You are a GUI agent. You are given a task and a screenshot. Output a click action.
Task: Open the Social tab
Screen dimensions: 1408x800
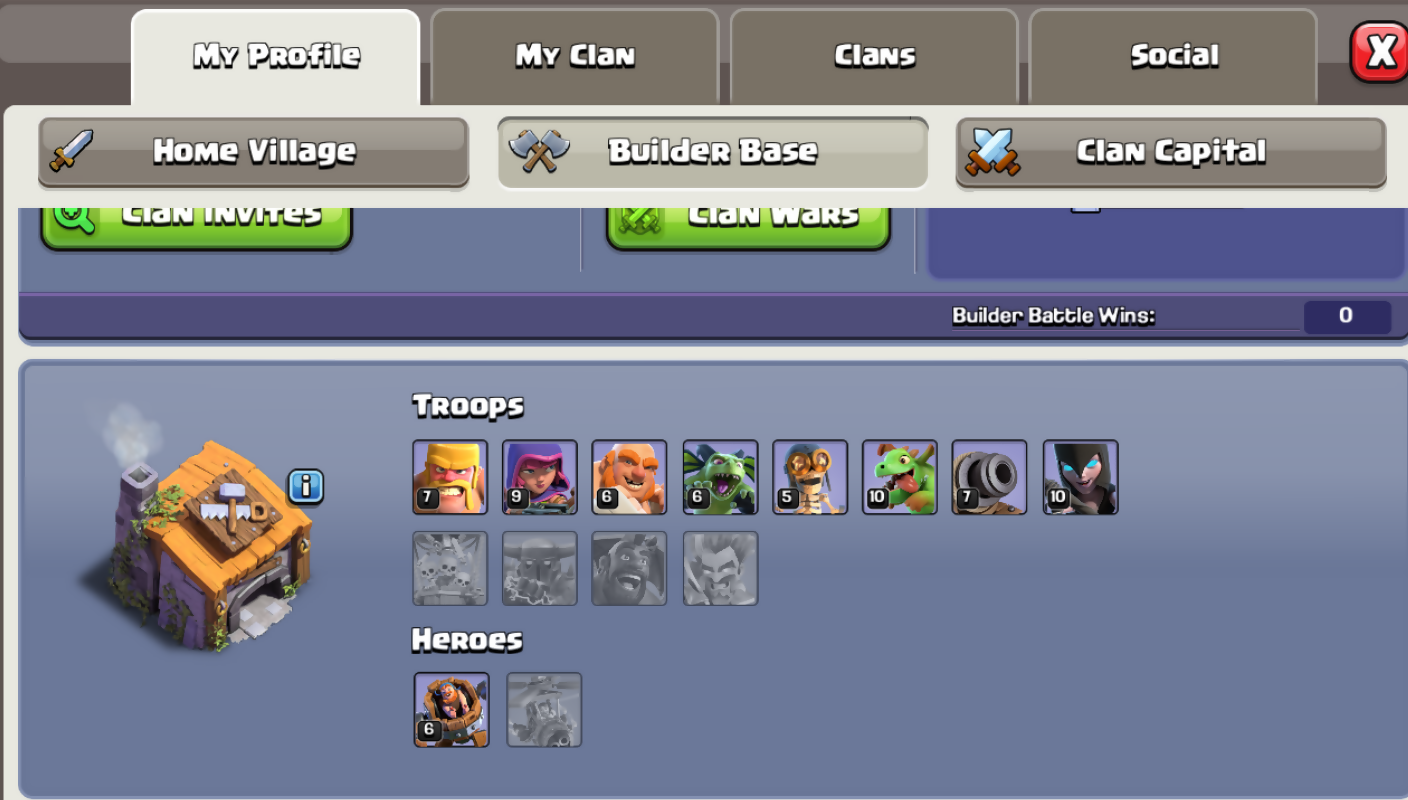[1174, 56]
